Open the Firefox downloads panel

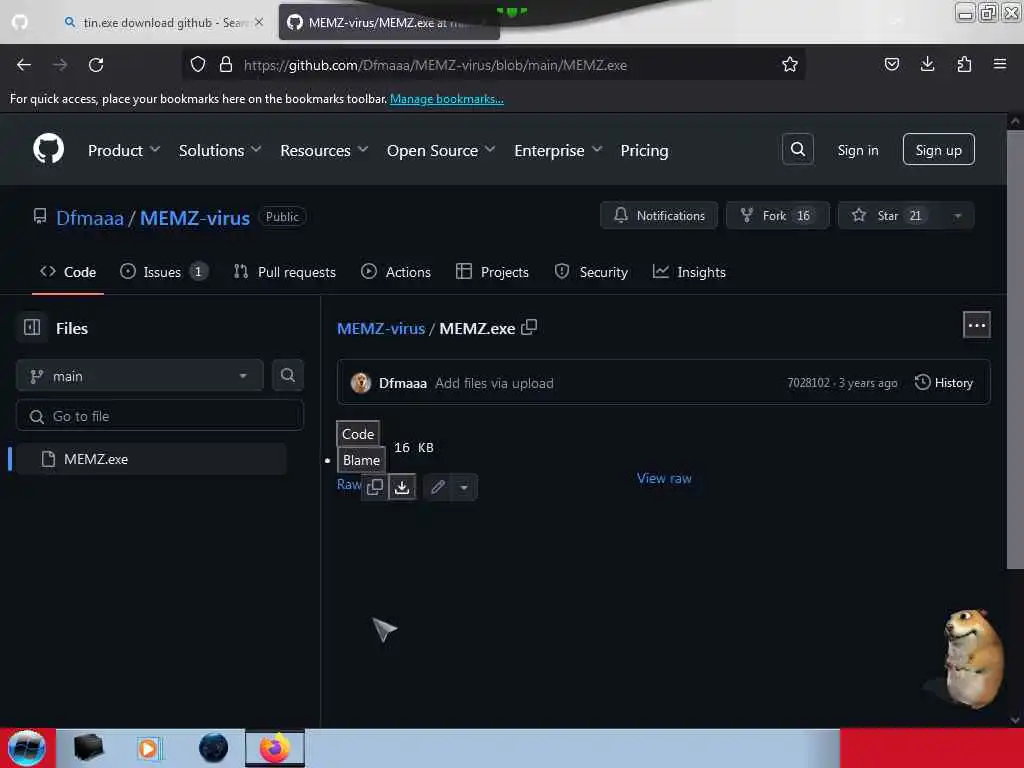point(927,64)
